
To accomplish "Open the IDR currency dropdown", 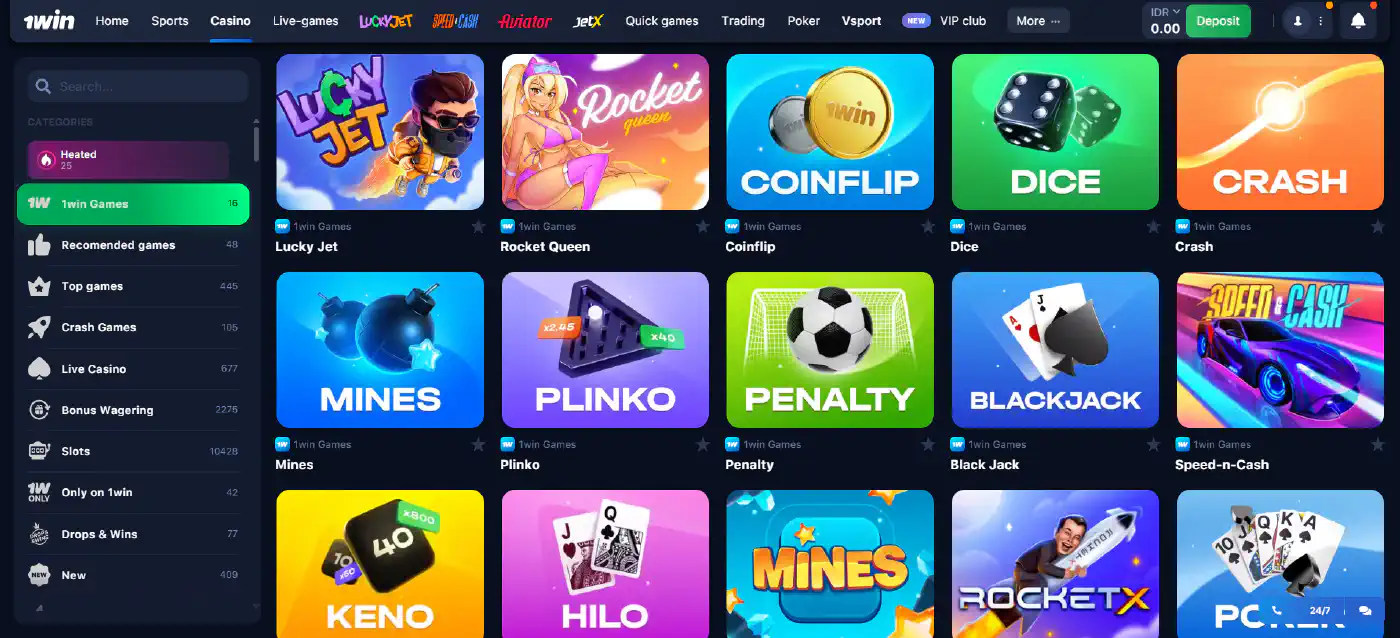I will (x=1165, y=12).
